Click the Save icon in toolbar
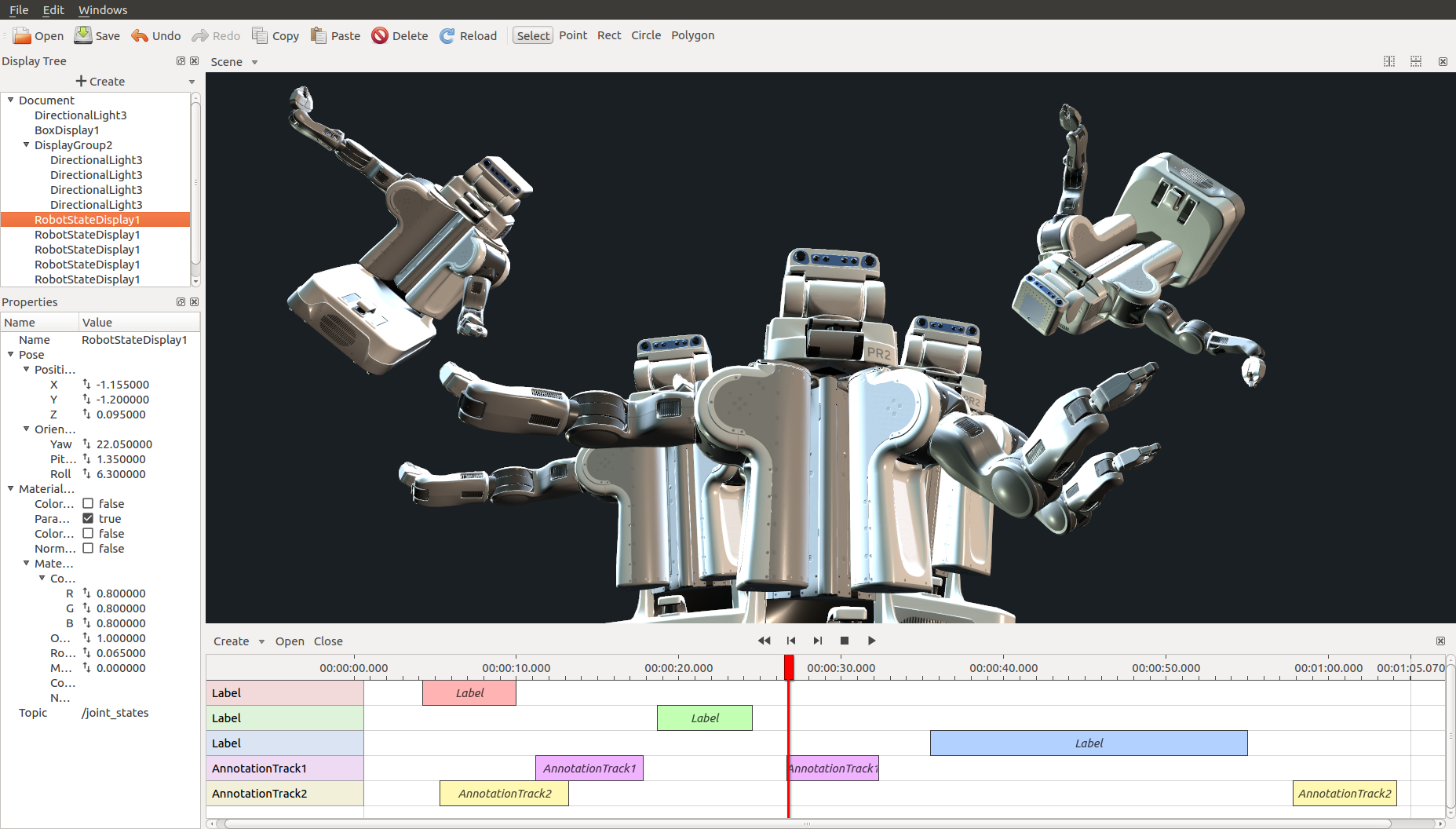1456x829 pixels. pos(82,35)
